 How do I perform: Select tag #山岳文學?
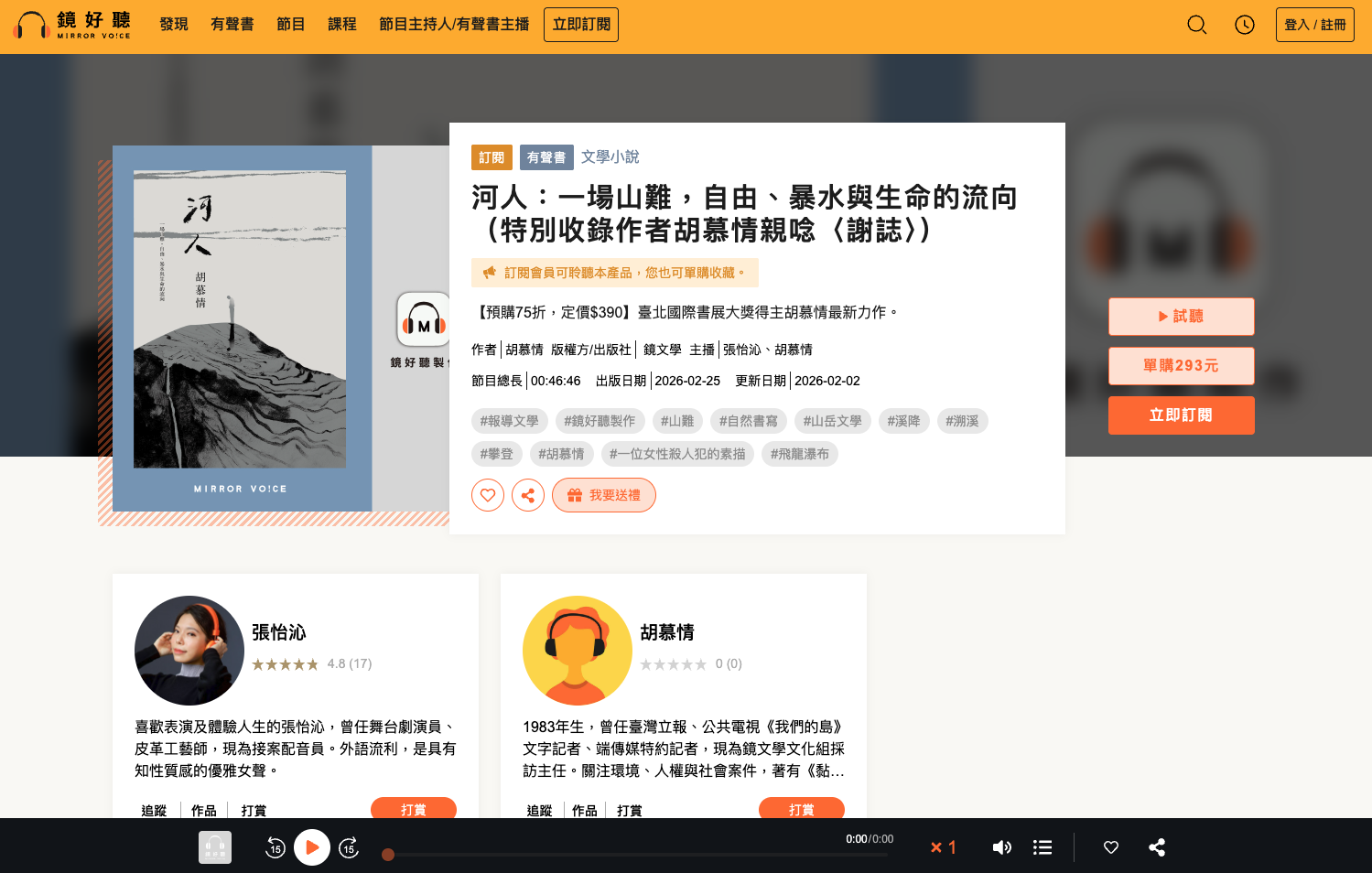(833, 421)
